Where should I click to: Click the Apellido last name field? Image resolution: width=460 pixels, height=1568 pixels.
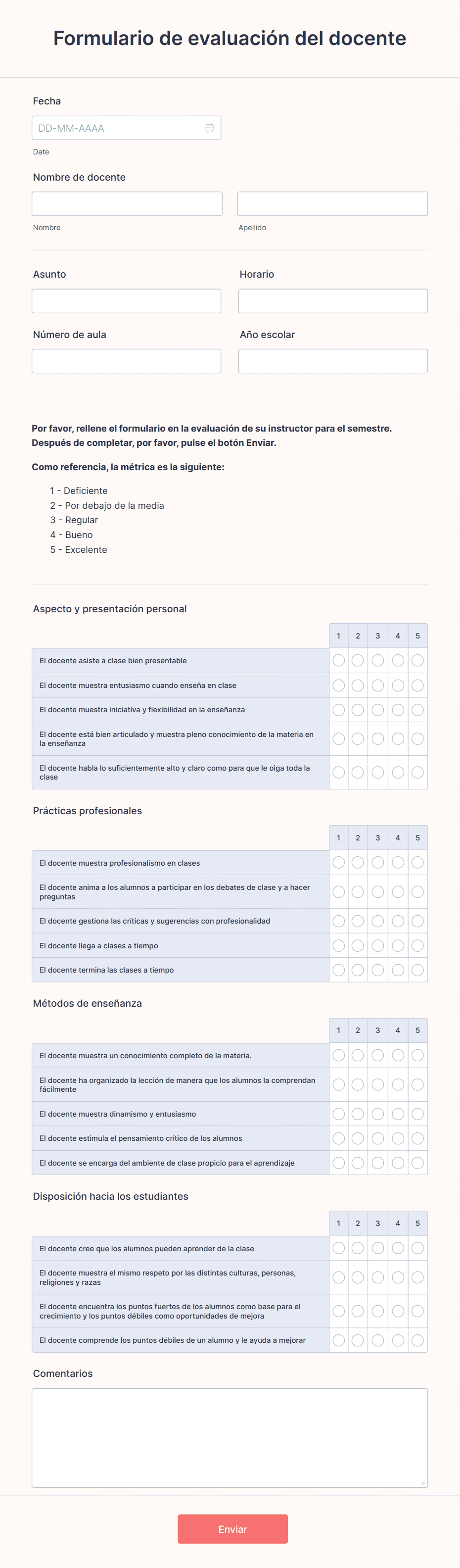tap(332, 204)
